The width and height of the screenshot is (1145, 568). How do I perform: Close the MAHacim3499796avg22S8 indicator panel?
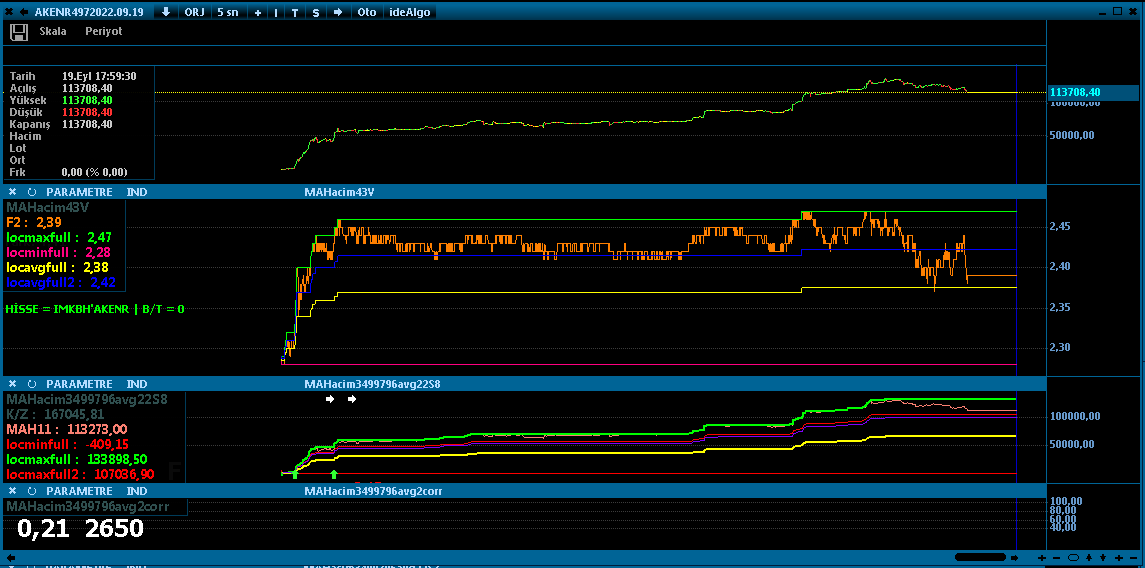point(12,384)
